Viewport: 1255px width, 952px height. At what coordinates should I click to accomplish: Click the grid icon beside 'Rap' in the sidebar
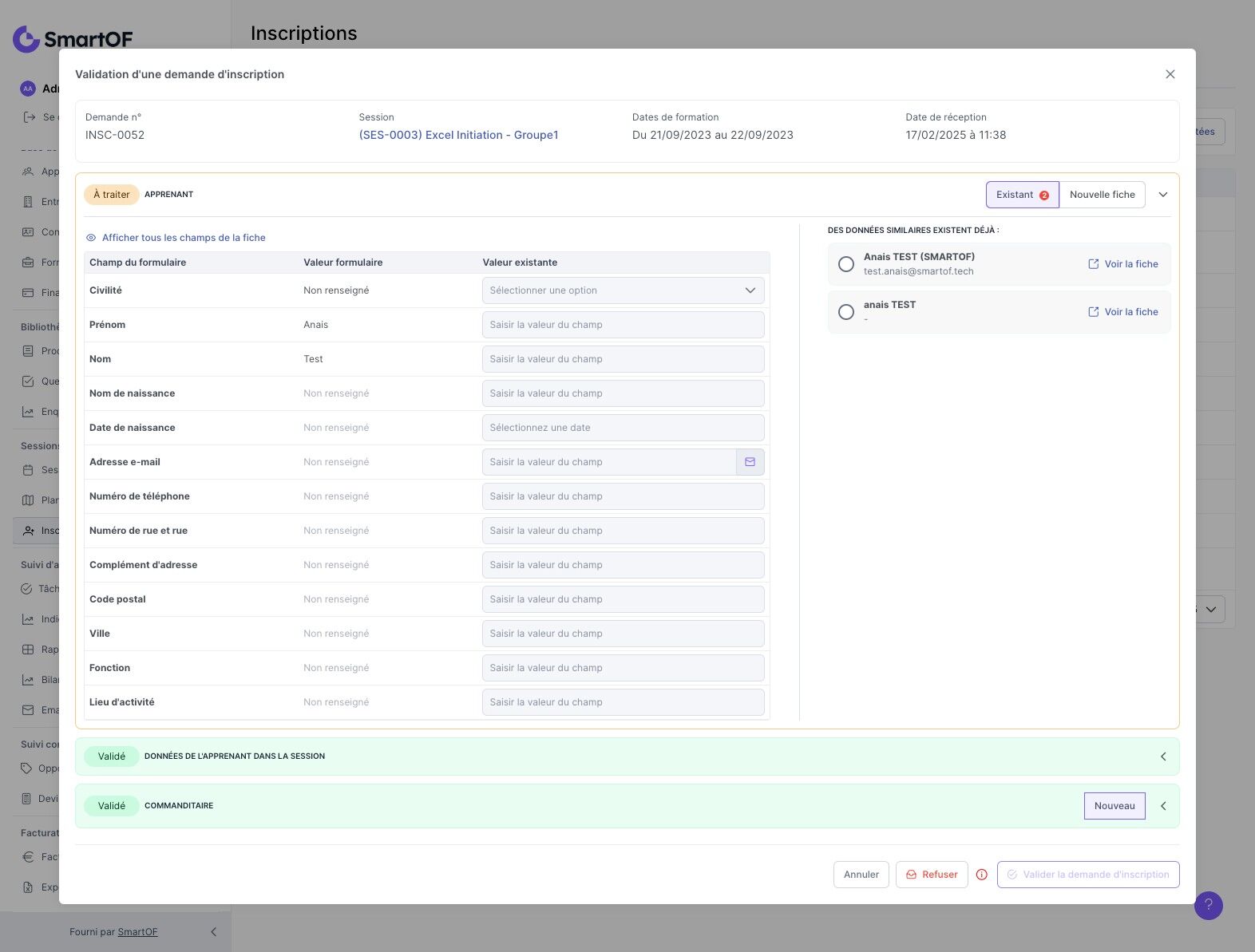click(28, 650)
